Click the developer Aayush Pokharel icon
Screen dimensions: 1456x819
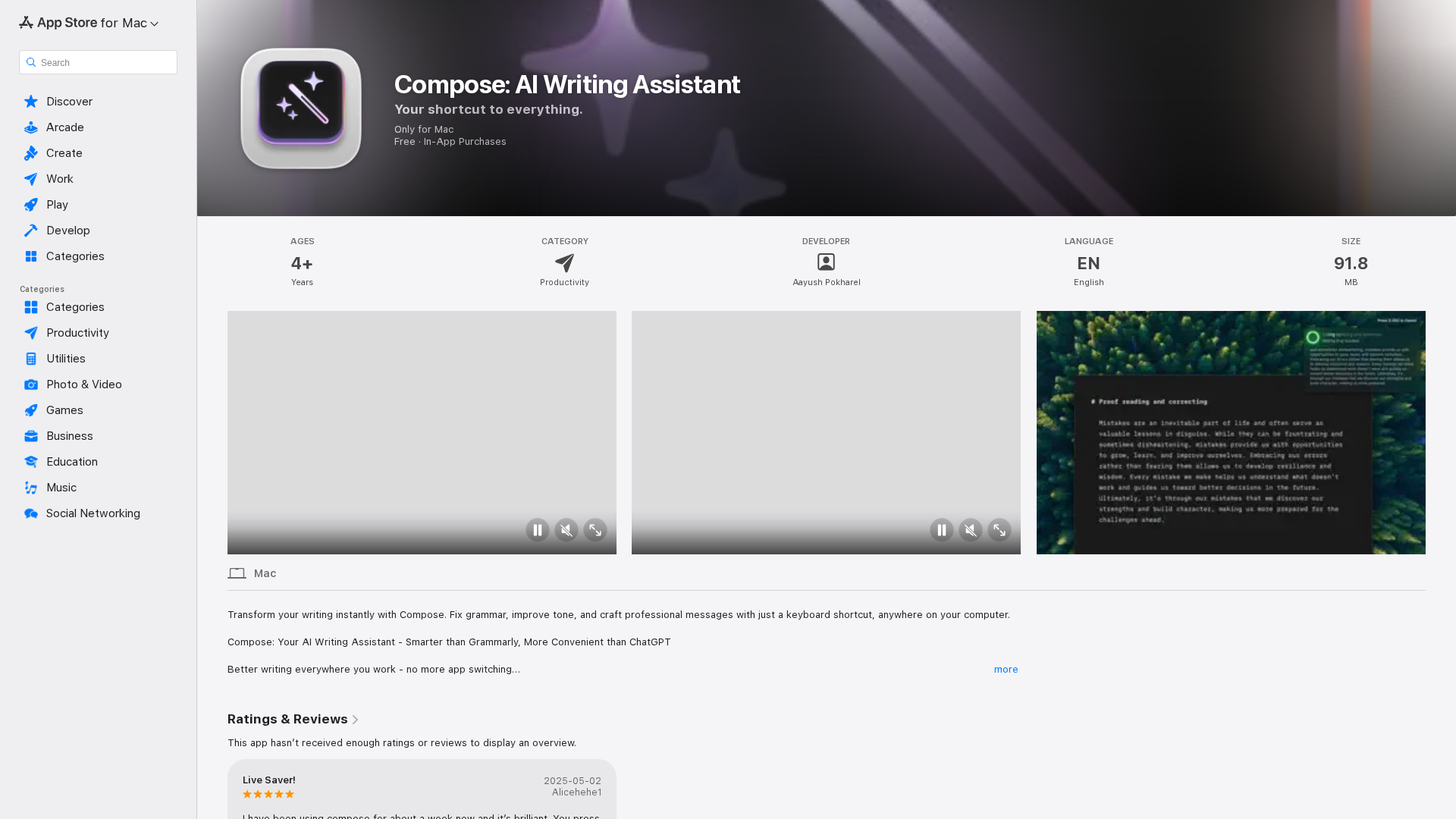coord(826,262)
